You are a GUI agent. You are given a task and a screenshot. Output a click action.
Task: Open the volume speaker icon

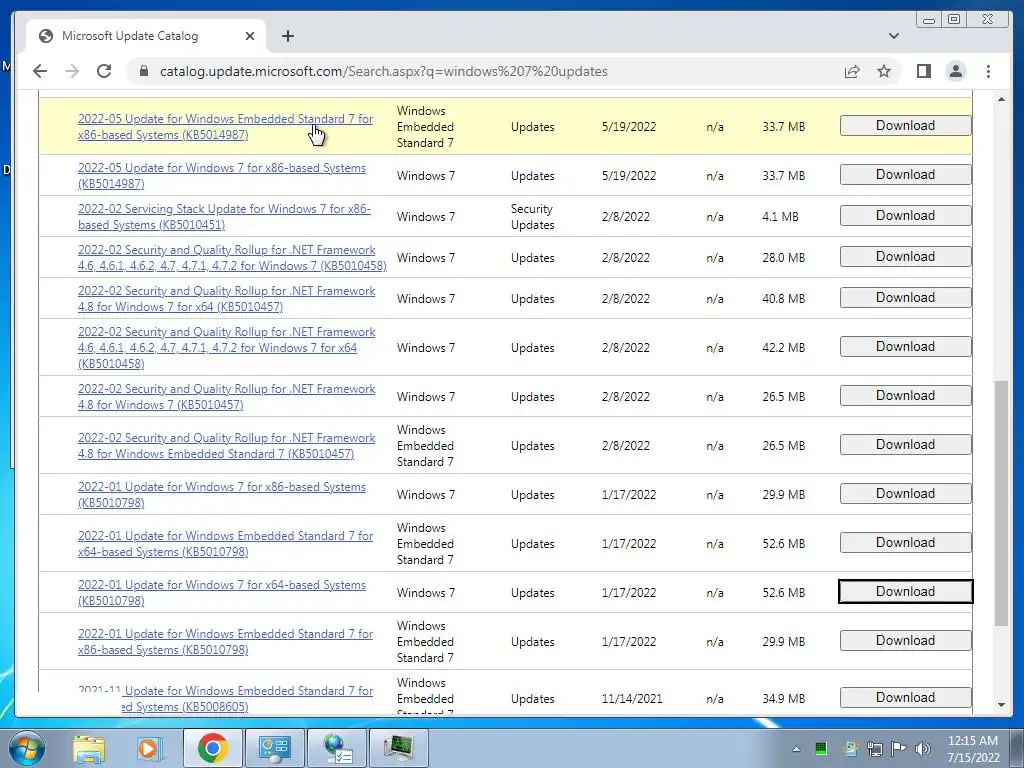click(x=922, y=748)
